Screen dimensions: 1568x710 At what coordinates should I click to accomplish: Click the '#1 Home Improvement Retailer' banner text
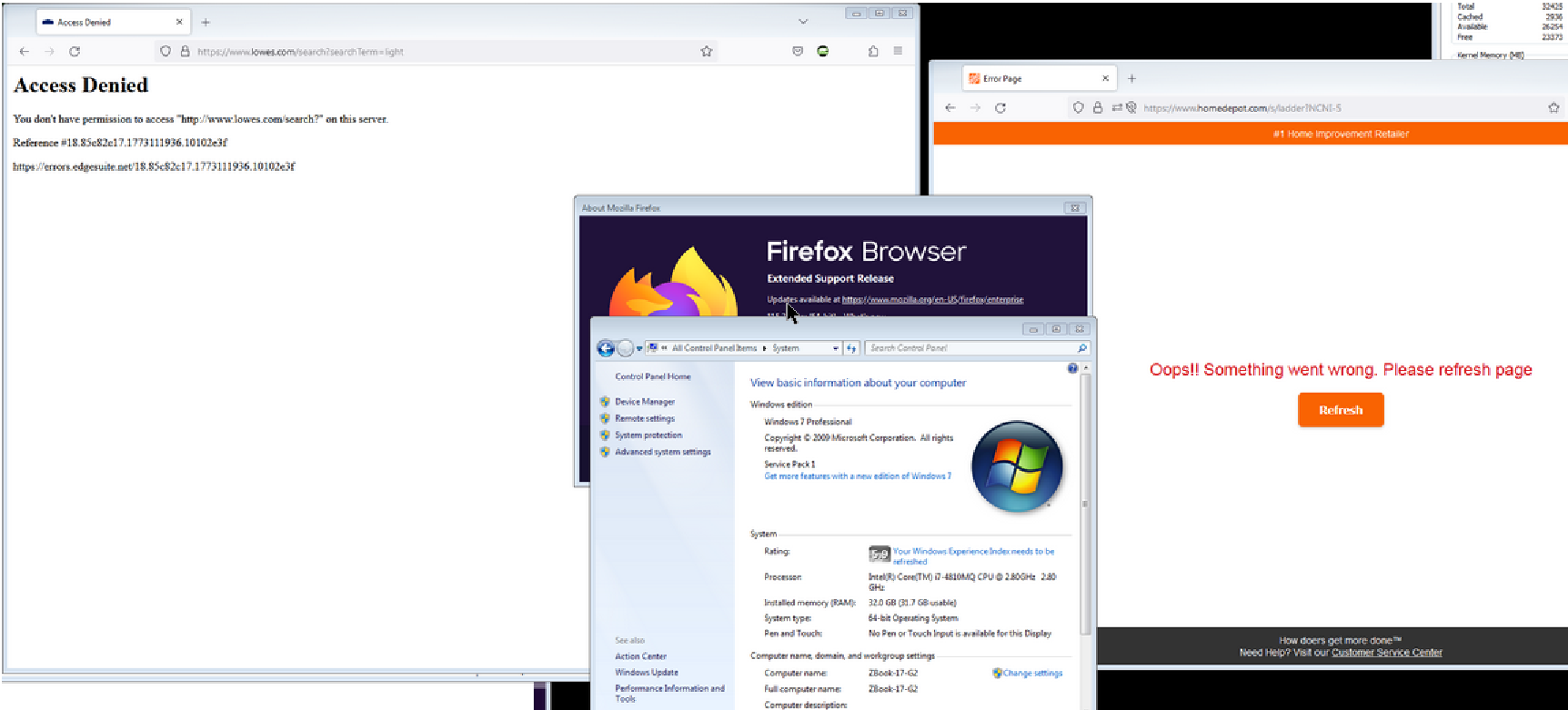1341,135
